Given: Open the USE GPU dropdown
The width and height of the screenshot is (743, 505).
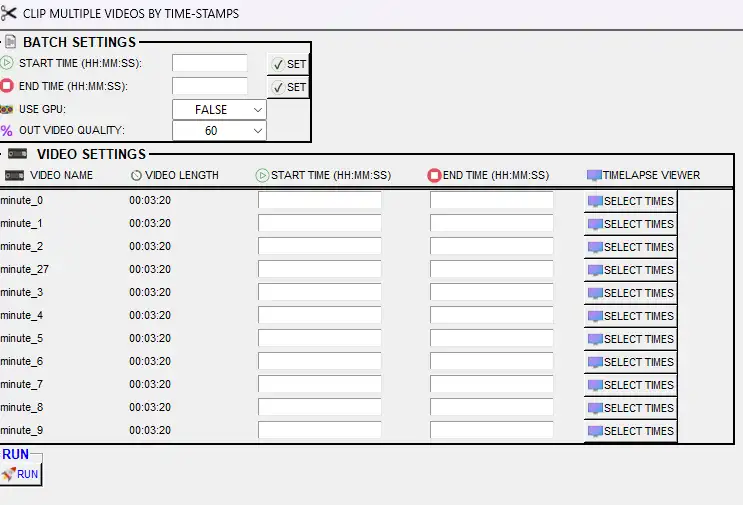Looking at the screenshot, I should pos(219,110).
